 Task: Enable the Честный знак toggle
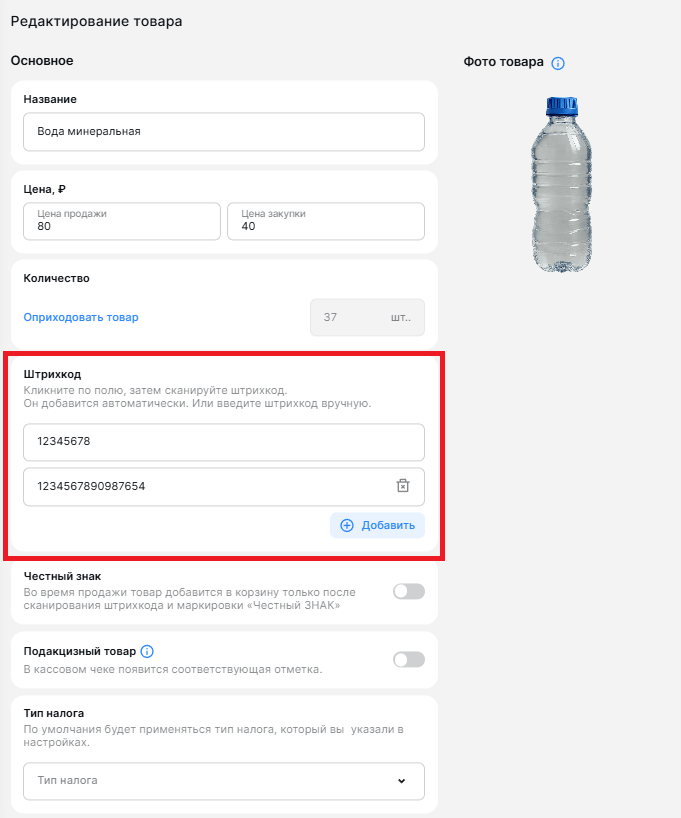click(x=409, y=592)
